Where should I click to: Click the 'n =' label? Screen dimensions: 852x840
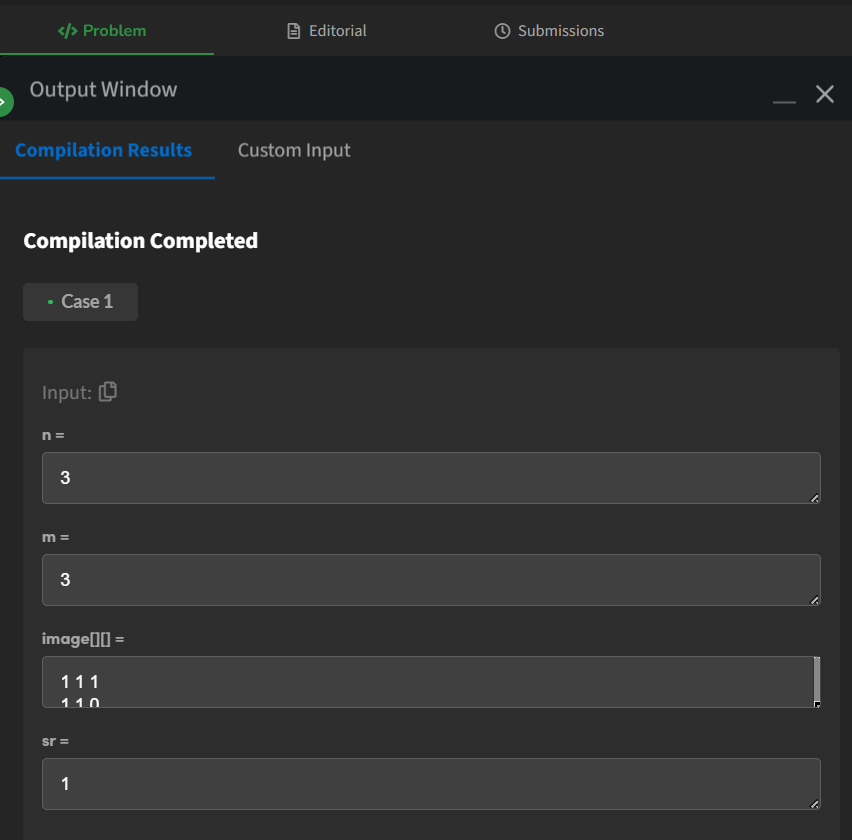pos(53,435)
